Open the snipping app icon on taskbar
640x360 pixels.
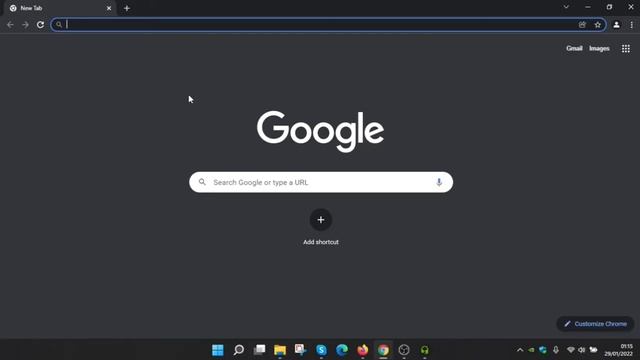click(x=301, y=350)
